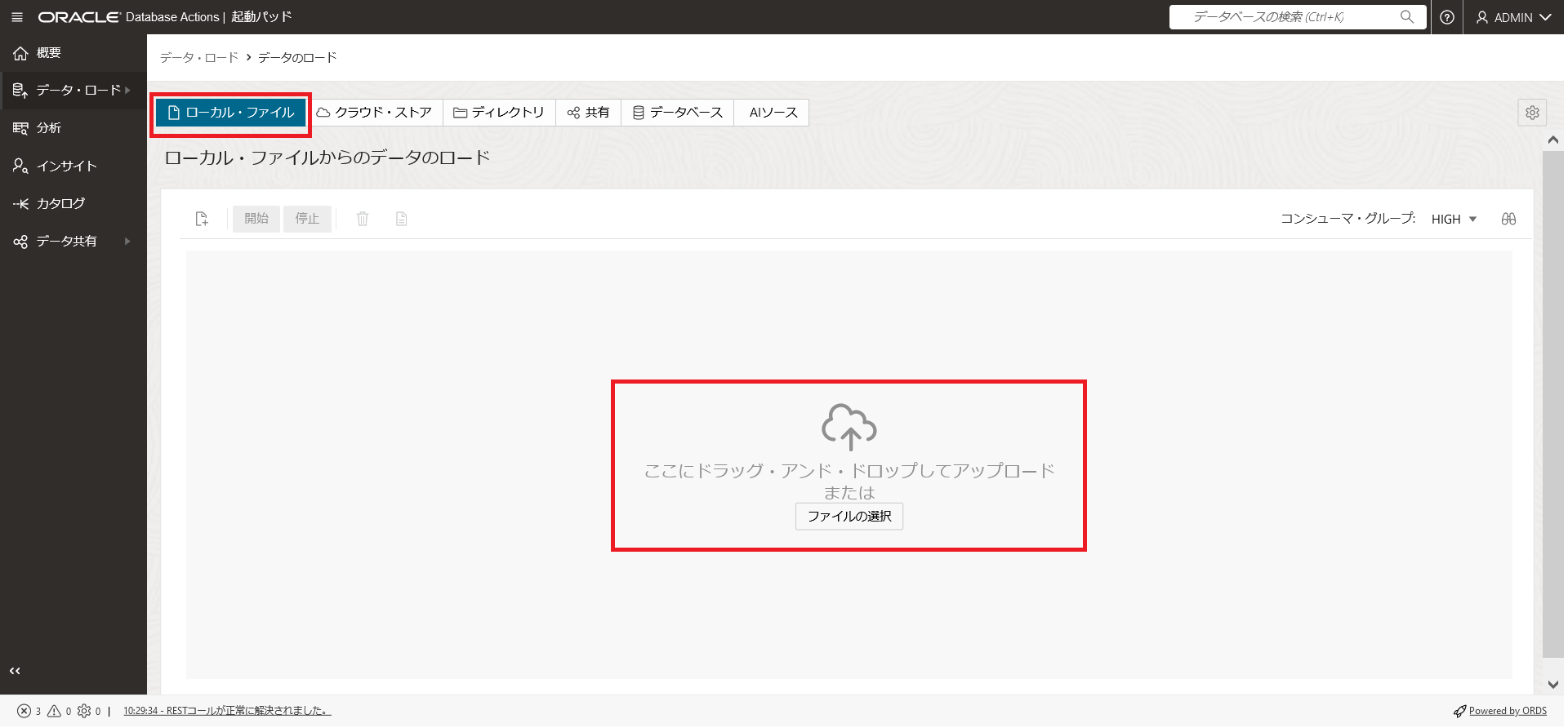Click the trash delete icon
The image size is (1568, 728).
pos(363,219)
